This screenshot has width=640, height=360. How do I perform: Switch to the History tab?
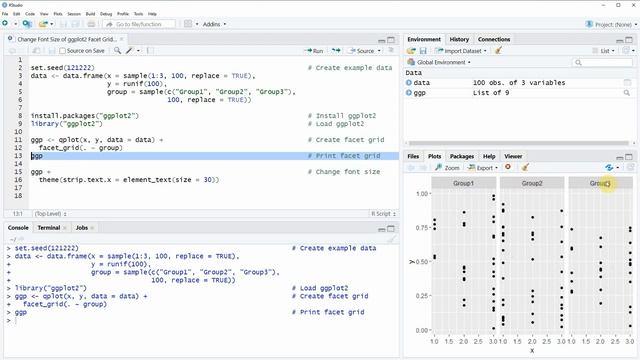click(x=459, y=39)
